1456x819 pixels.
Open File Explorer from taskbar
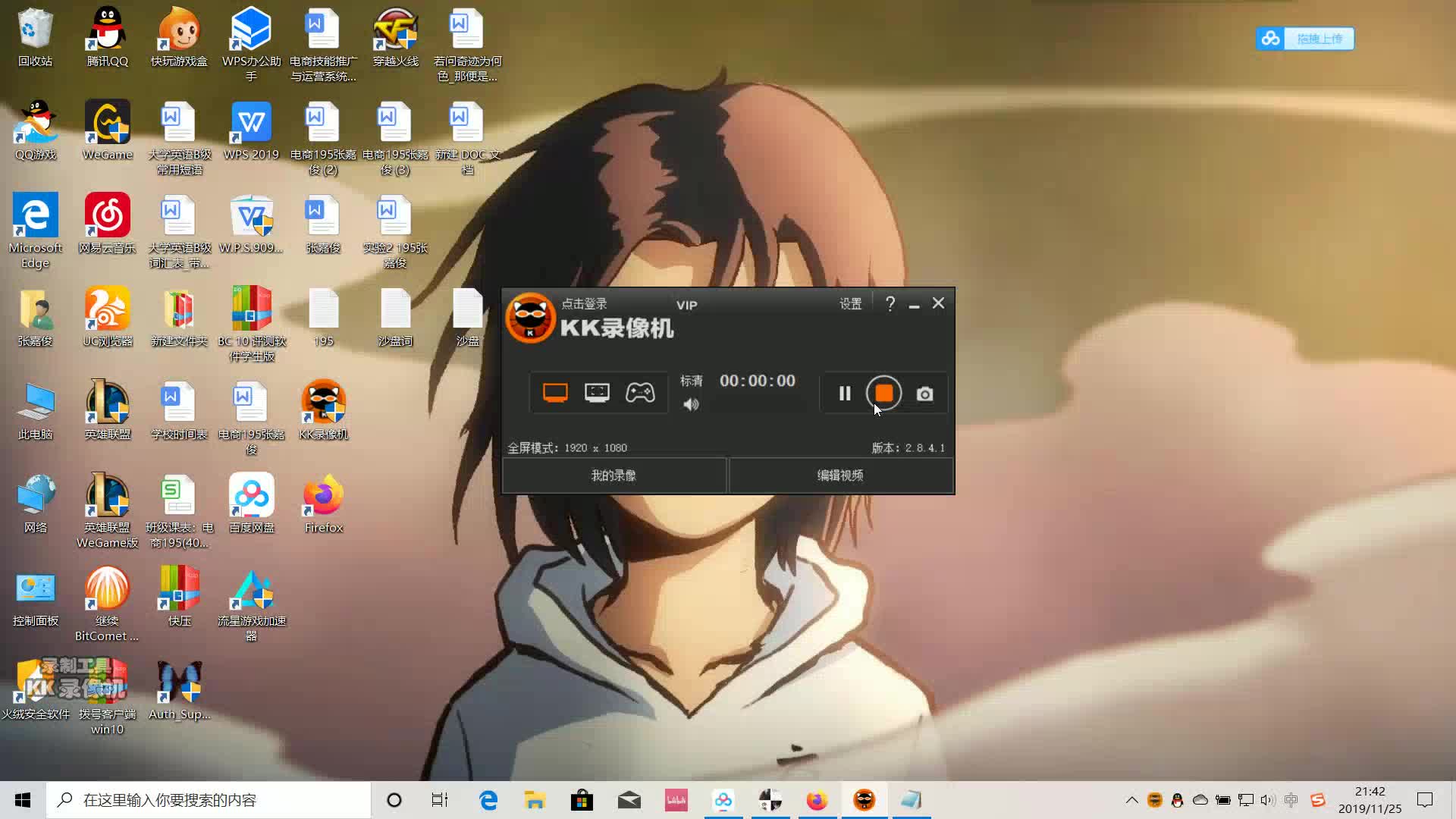coord(535,800)
